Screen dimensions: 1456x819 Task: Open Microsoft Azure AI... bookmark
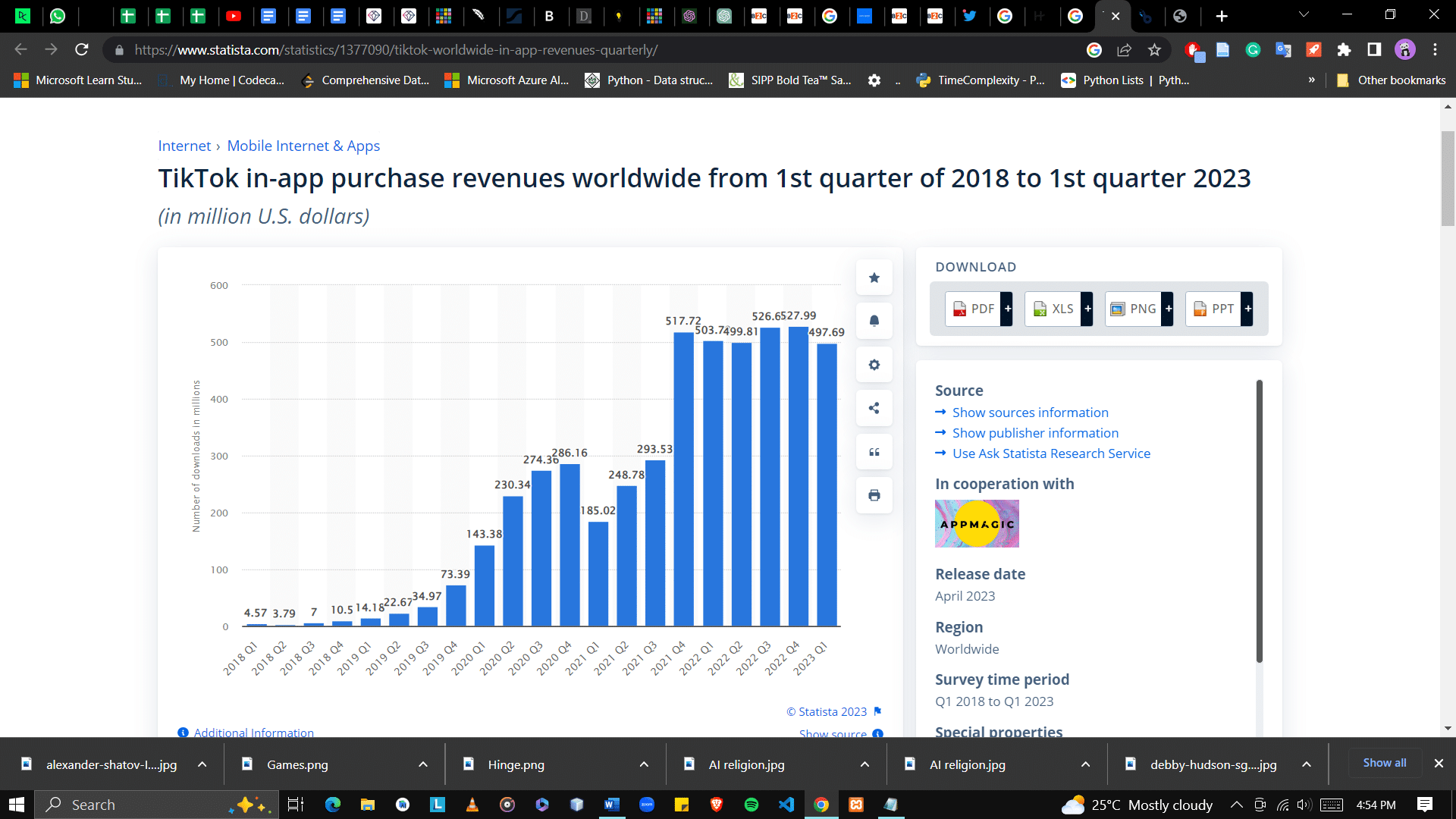click(507, 80)
